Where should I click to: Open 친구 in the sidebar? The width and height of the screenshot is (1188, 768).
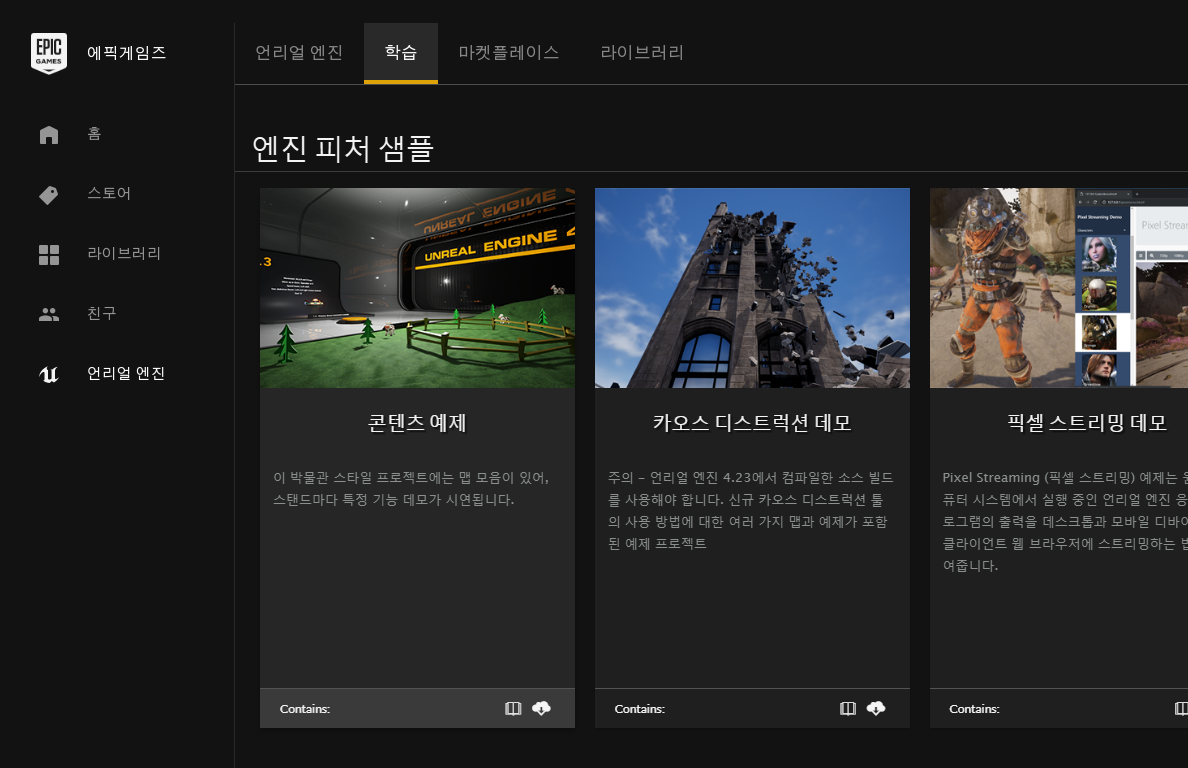coord(102,313)
